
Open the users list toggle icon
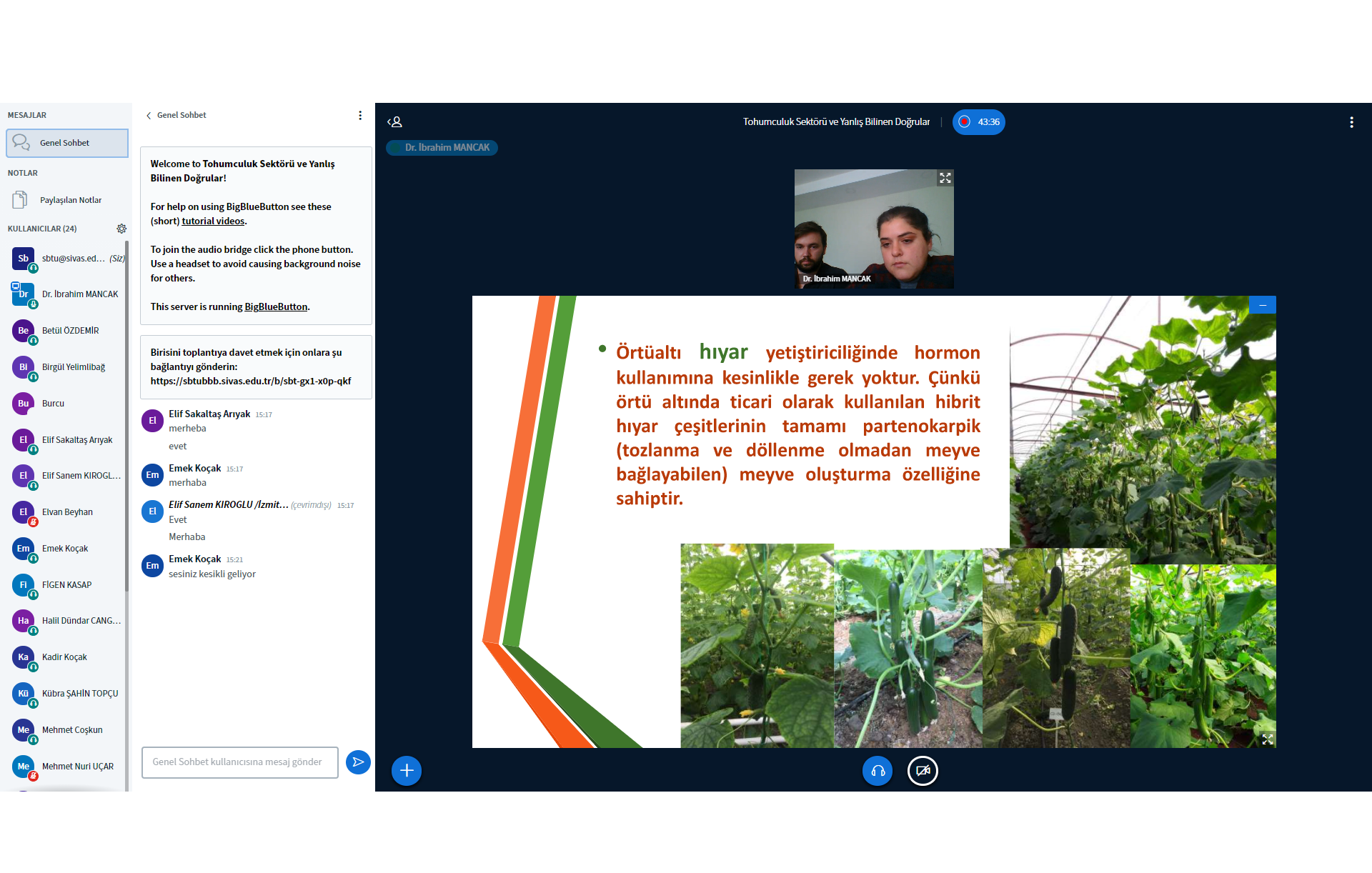click(395, 122)
